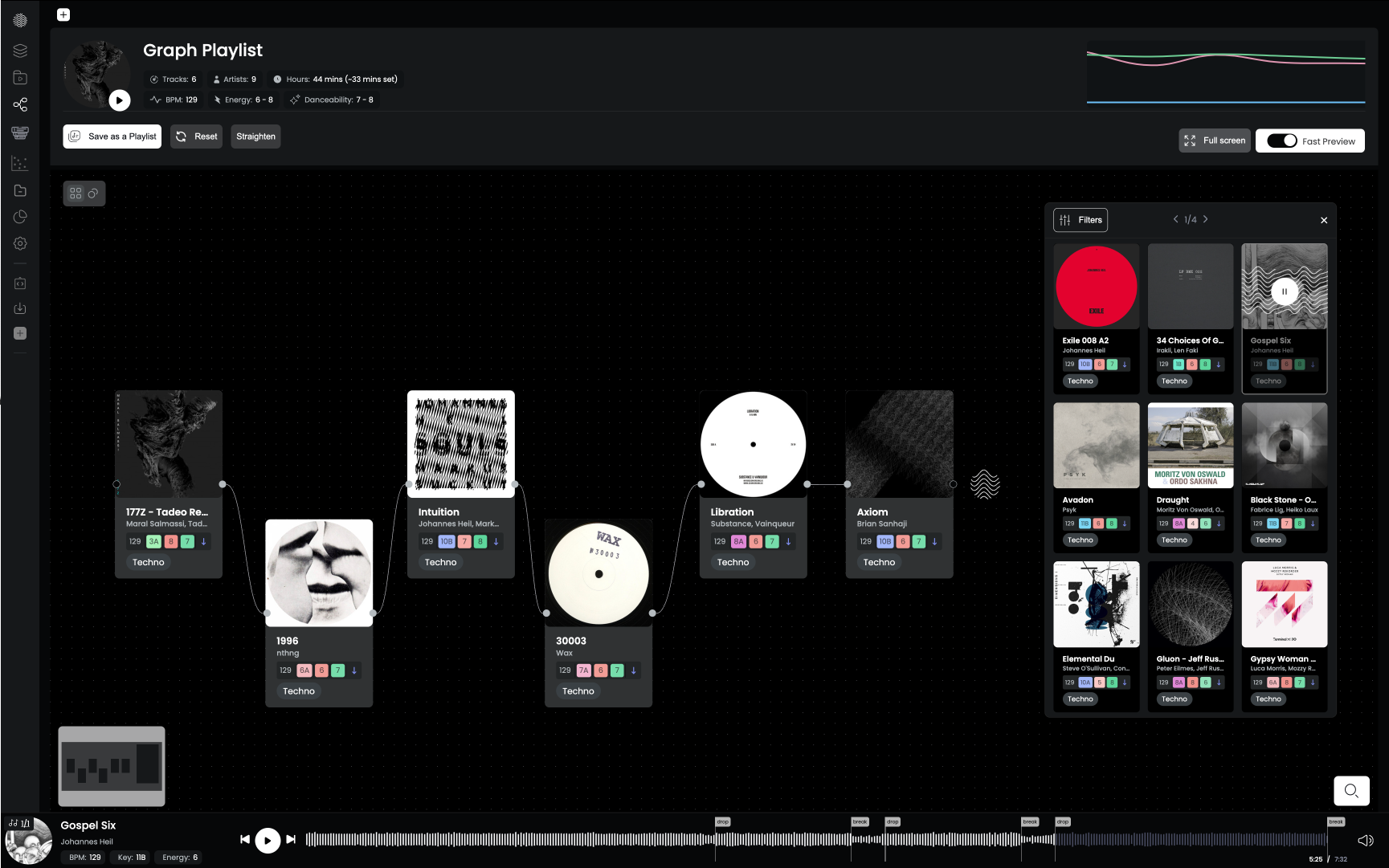Click the plus icon at top left
The height and width of the screenshot is (868, 1389).
pos(63,14)
